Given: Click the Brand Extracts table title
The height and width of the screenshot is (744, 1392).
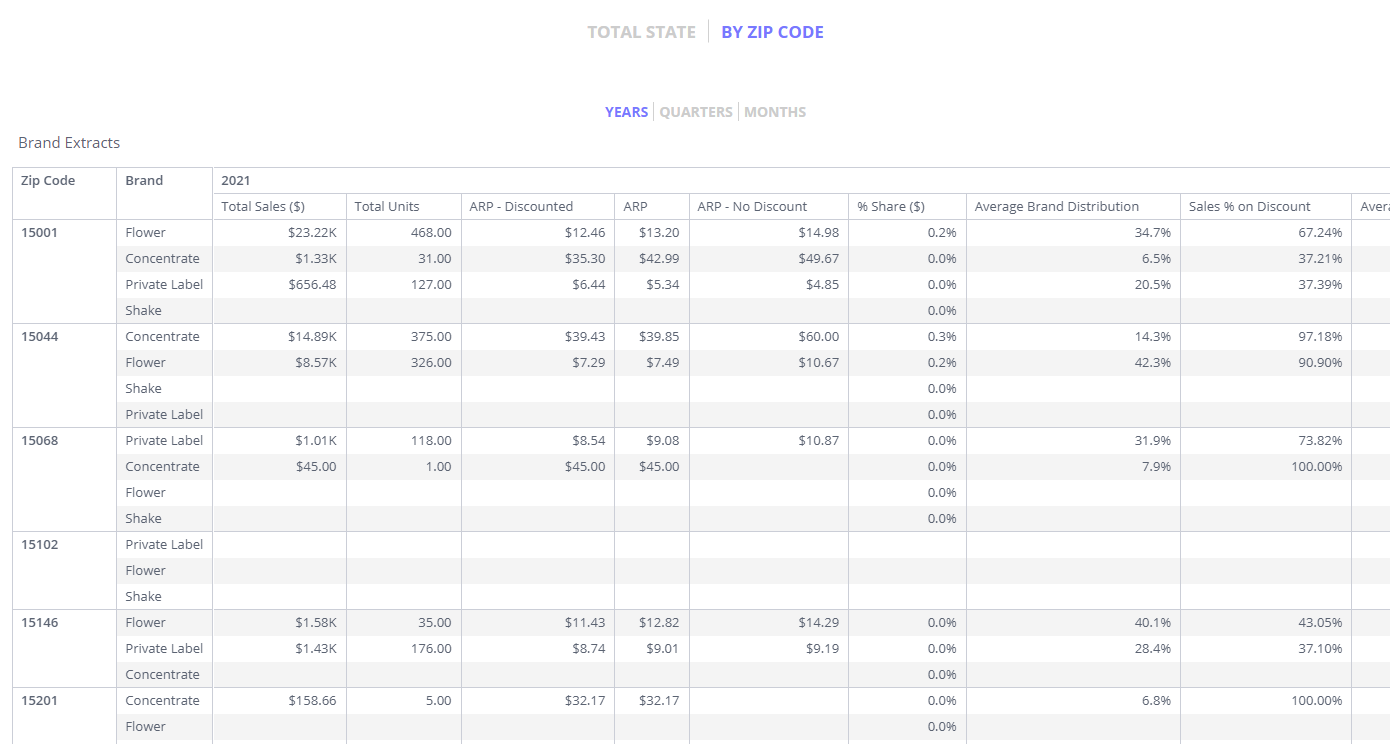Looking at the screenshot, I should point(69,143).
